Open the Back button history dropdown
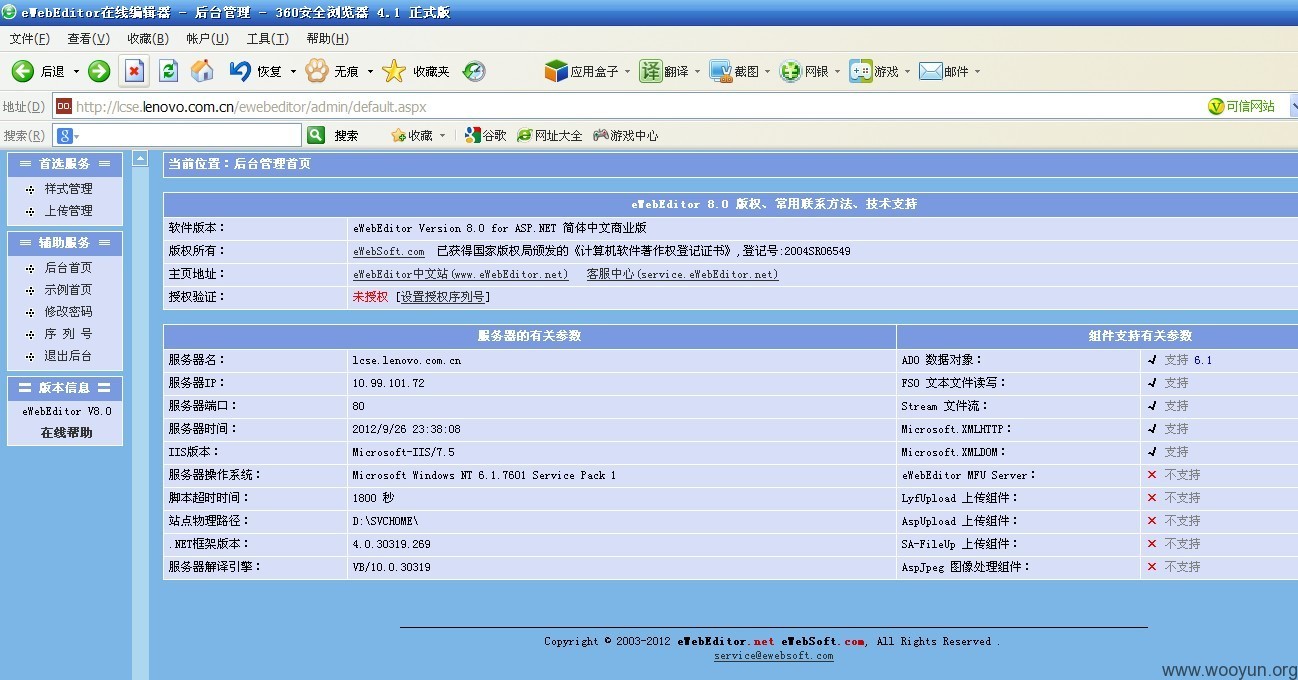1298x680 pixels. 76,71
